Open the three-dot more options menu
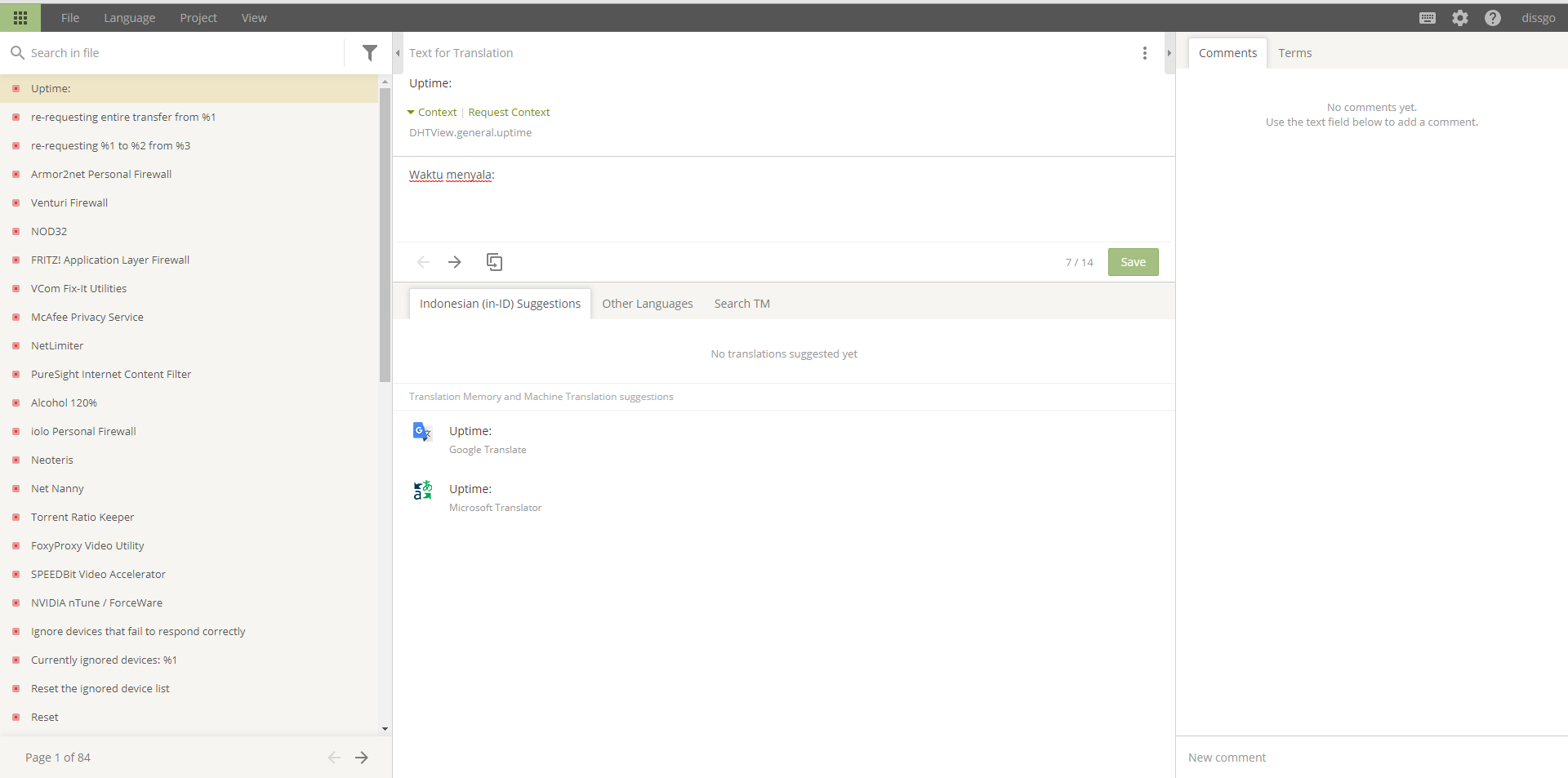The image size is (1568, 778). pyautogui.click(x=1145, y=53)
